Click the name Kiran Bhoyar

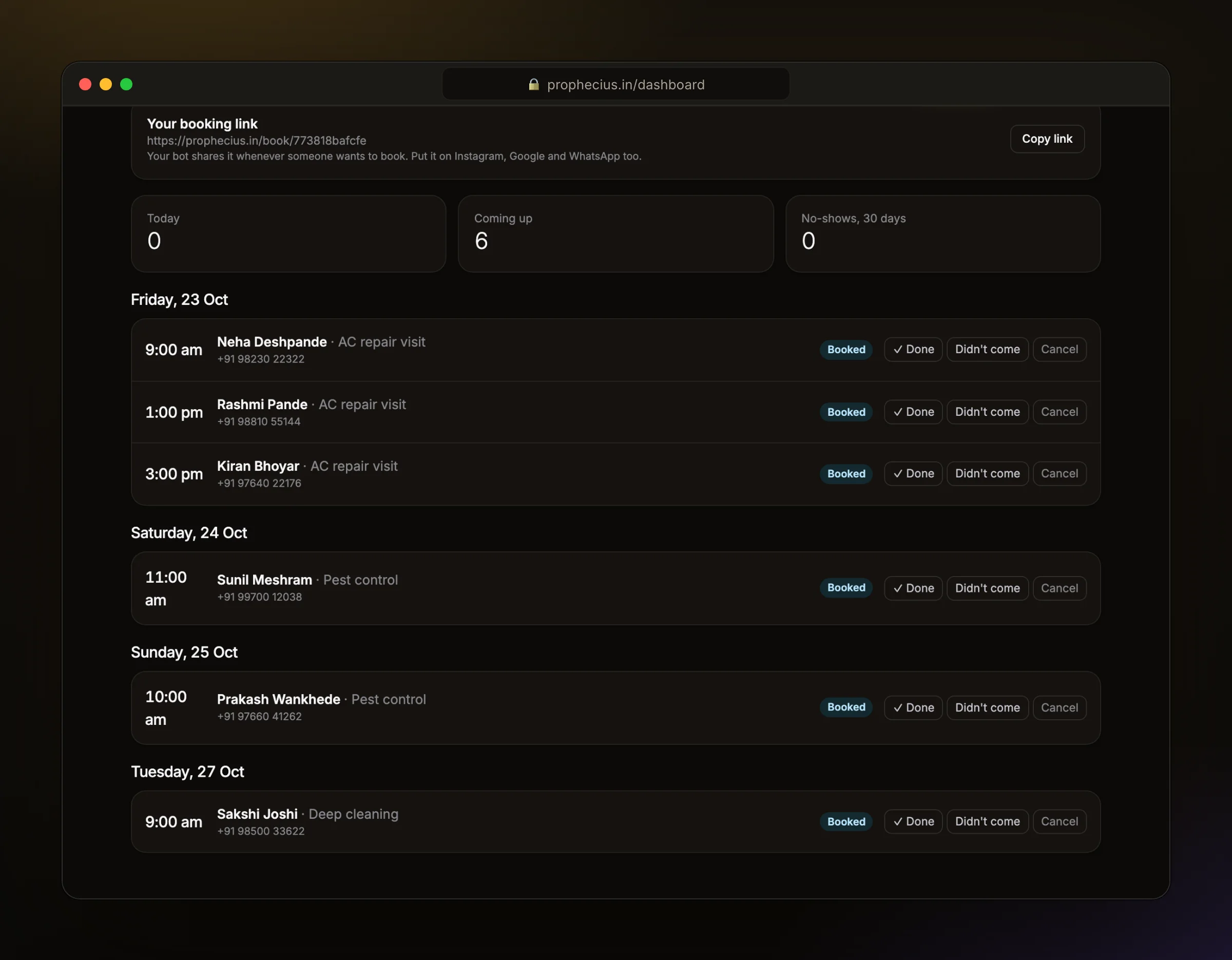click(x=258, y=466)
